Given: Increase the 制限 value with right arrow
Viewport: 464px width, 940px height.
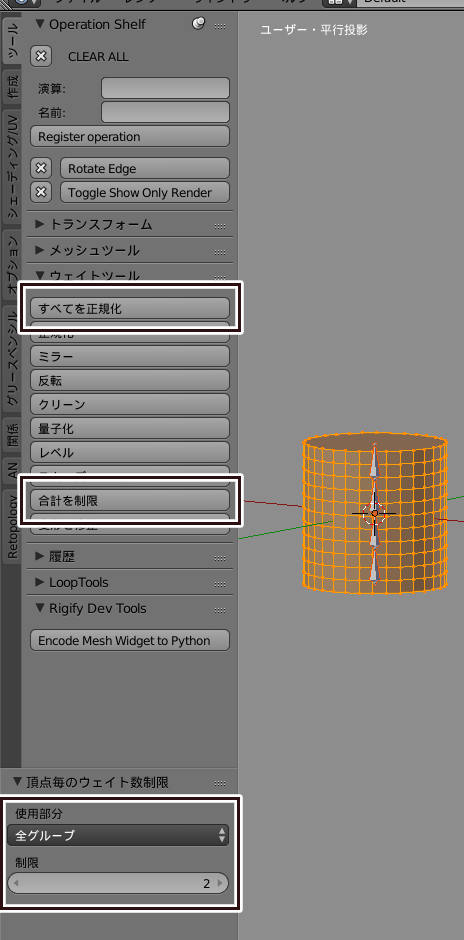Looking at the screenshot, I should coord(222,883).
